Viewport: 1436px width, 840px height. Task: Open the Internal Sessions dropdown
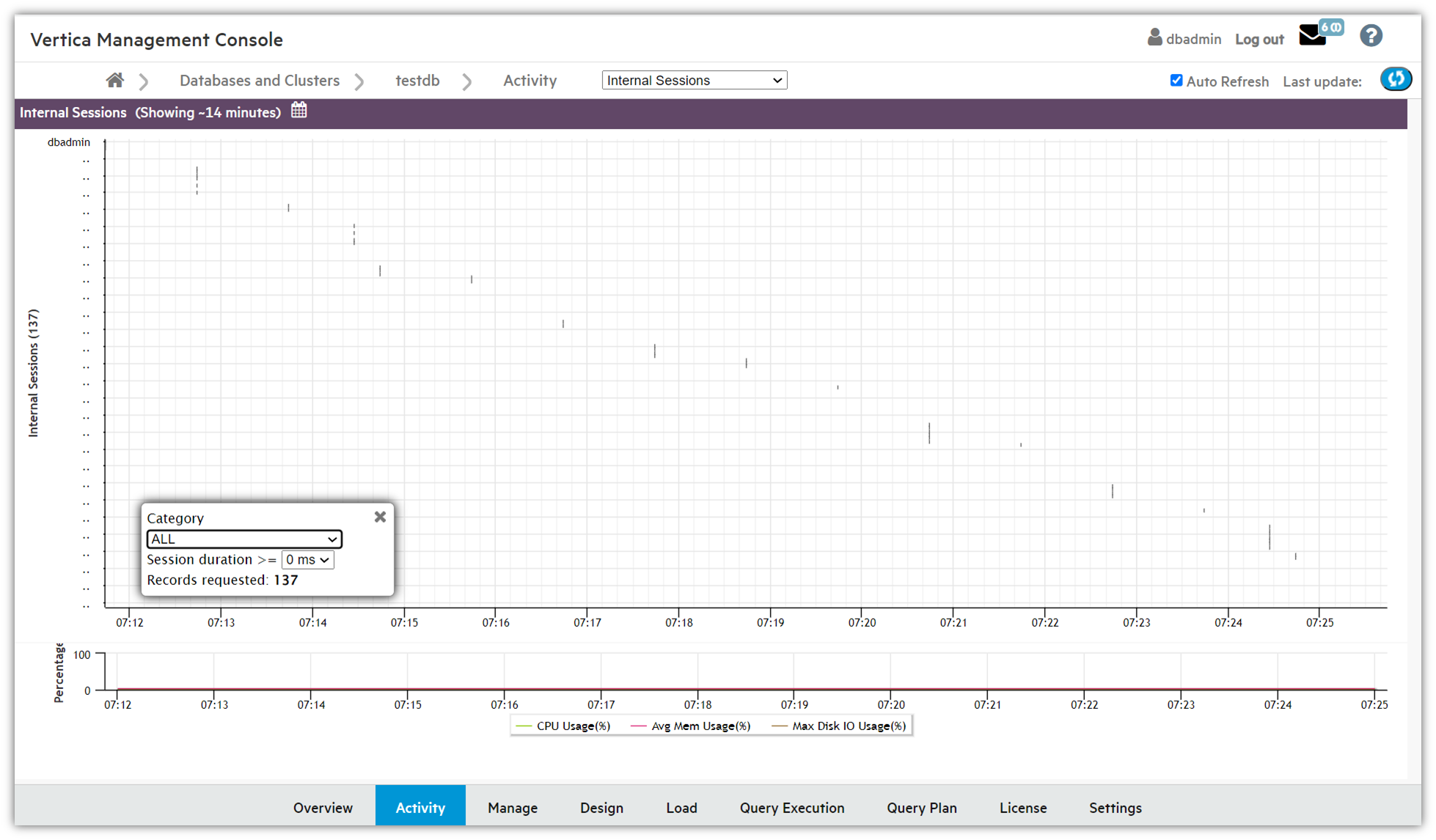pos(694,81)
